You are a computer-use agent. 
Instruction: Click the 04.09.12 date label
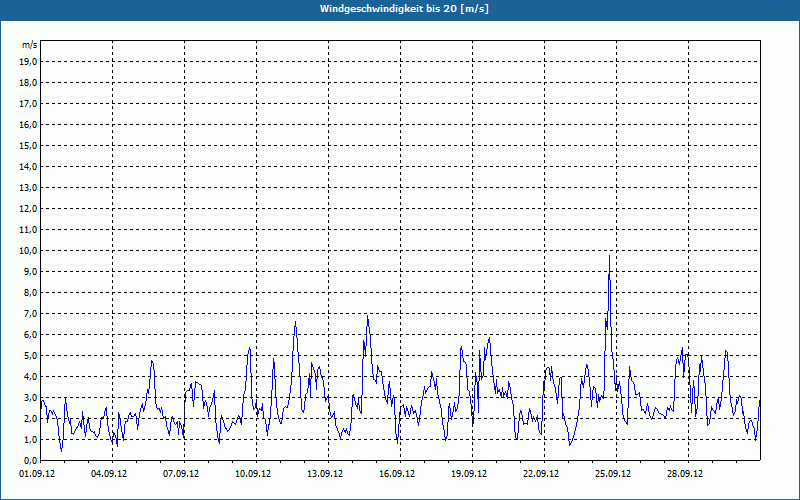[x=109, y=473]
